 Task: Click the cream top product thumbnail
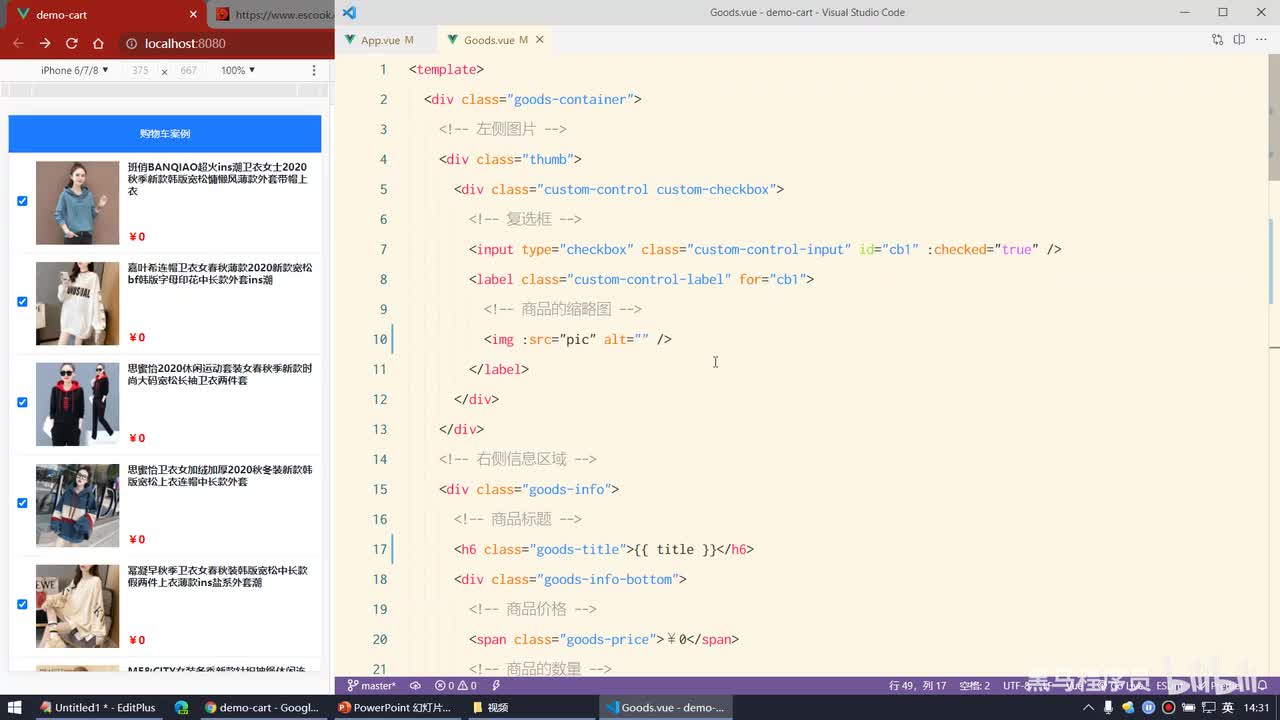[x=77, y=606]
